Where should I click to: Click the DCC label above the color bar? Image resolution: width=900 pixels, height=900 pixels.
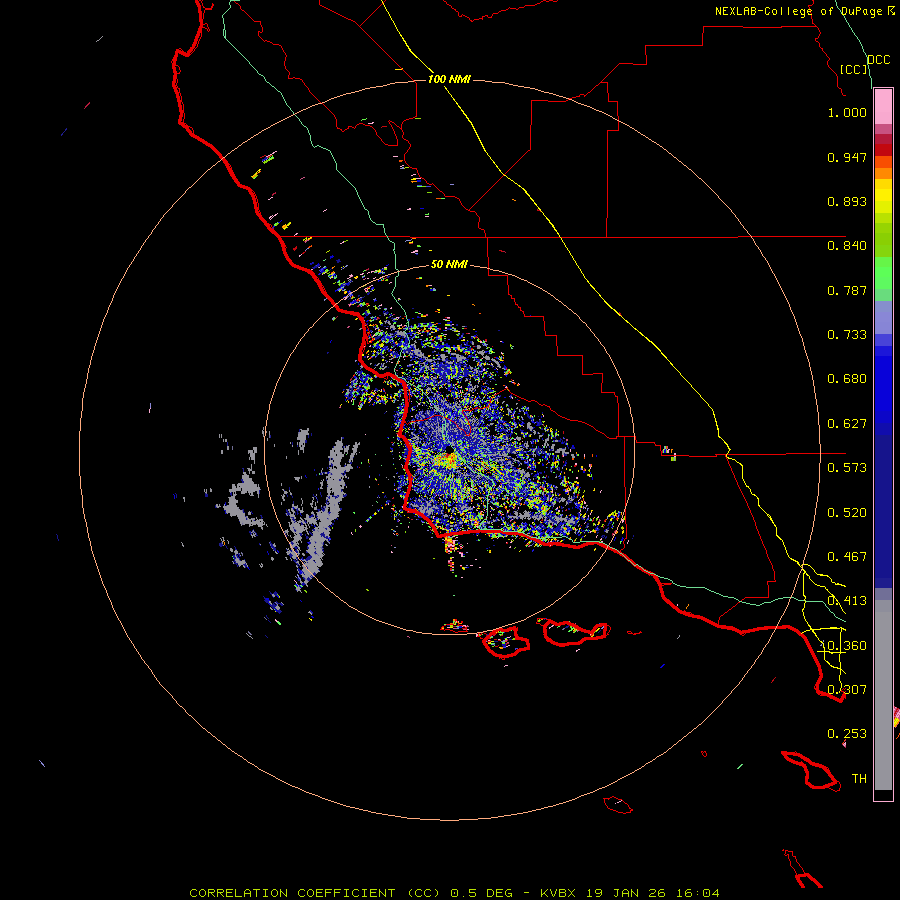879,60
